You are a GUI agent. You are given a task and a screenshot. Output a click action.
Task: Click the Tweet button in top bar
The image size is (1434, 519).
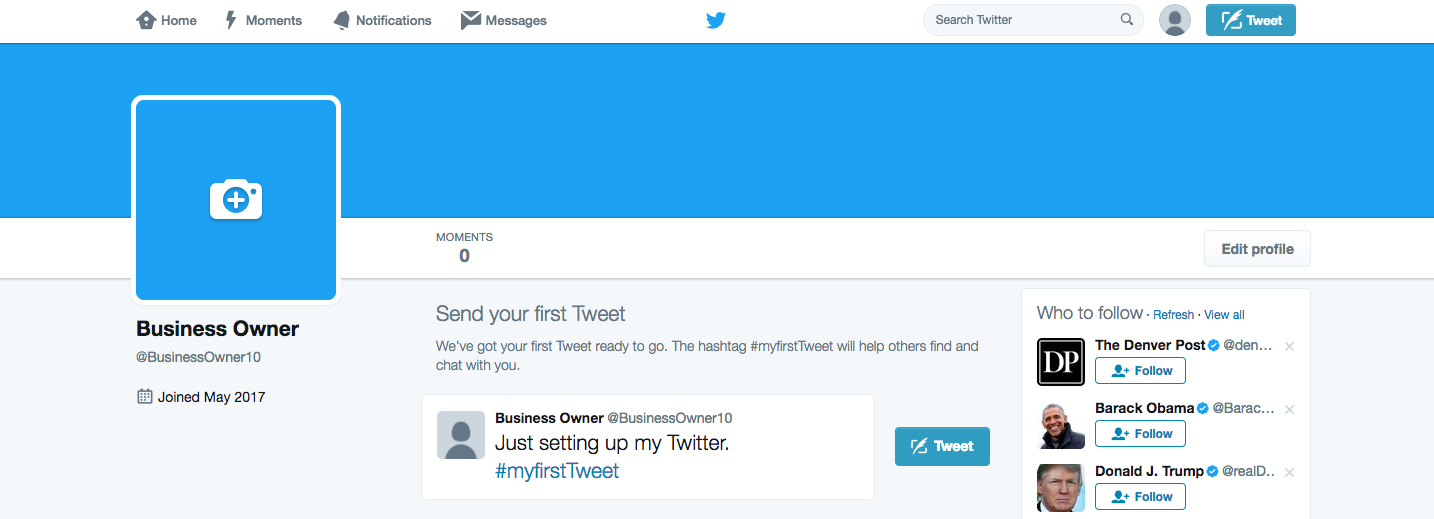(1251, 20)
